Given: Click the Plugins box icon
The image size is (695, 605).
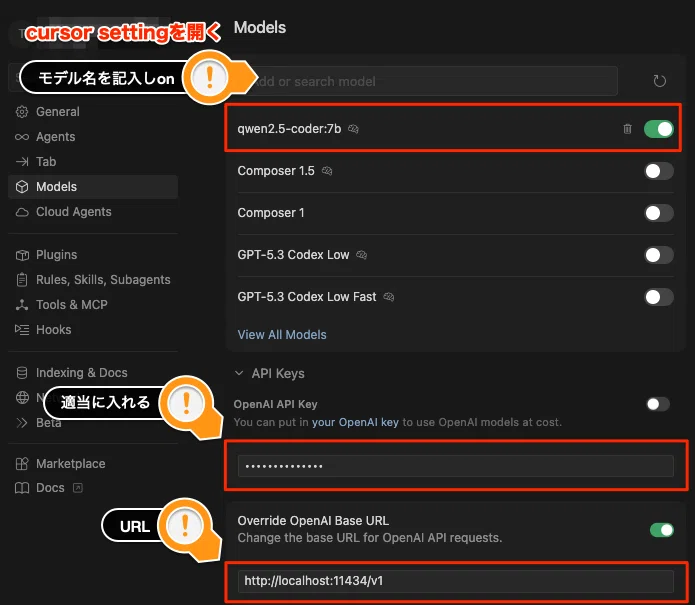Looking at the screenshot, I should click(22, 255).
